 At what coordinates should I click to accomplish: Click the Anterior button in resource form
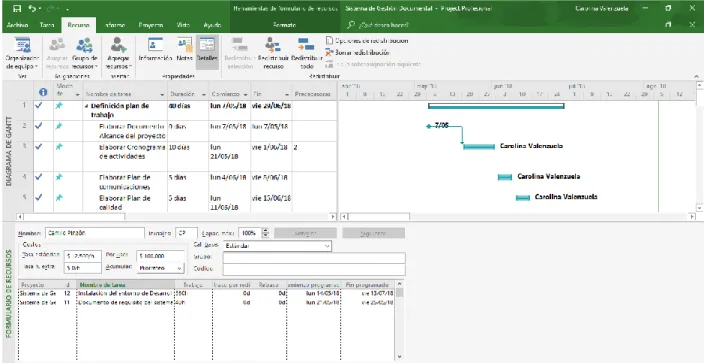[x=305, y=233]
